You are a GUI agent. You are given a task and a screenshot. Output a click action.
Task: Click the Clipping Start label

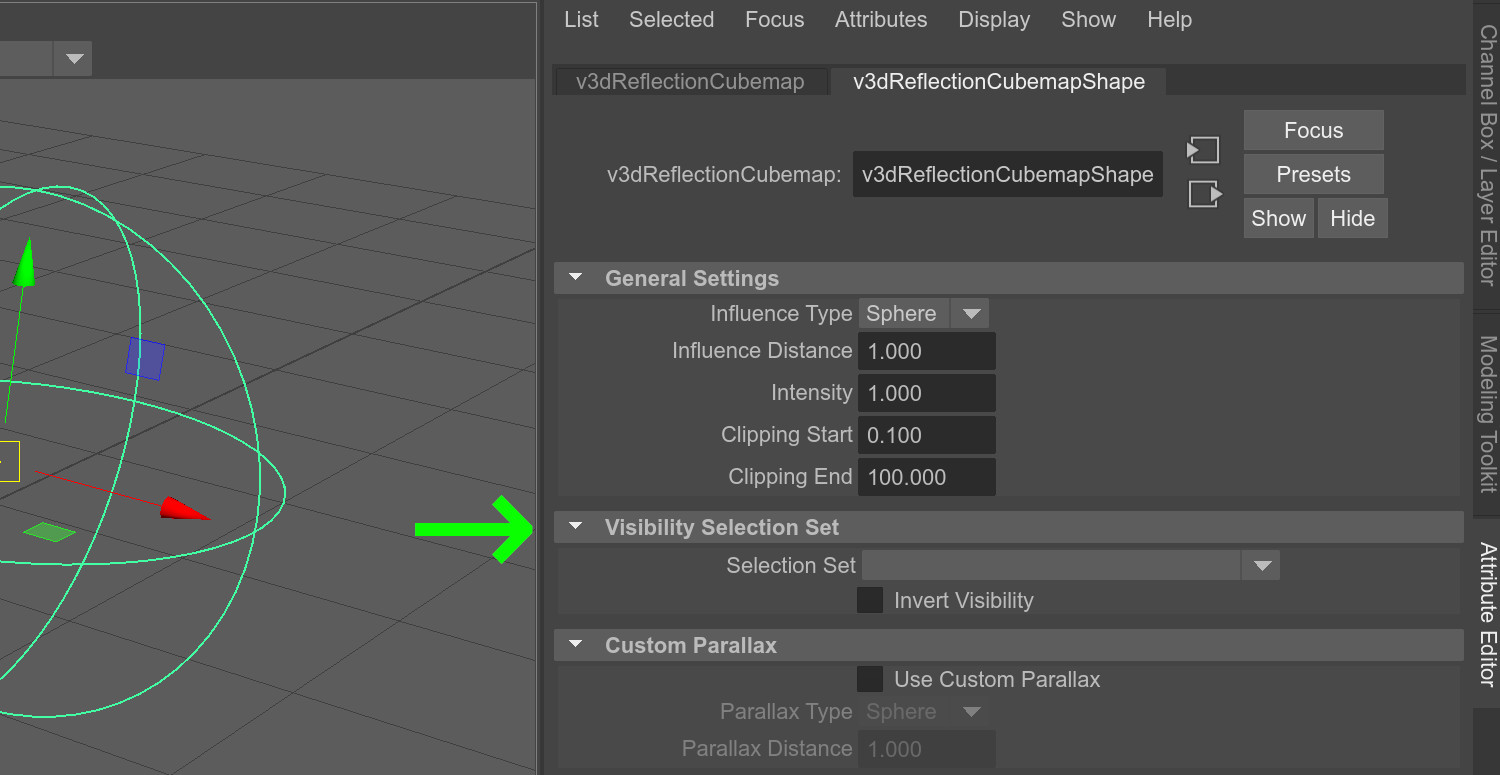787,435
